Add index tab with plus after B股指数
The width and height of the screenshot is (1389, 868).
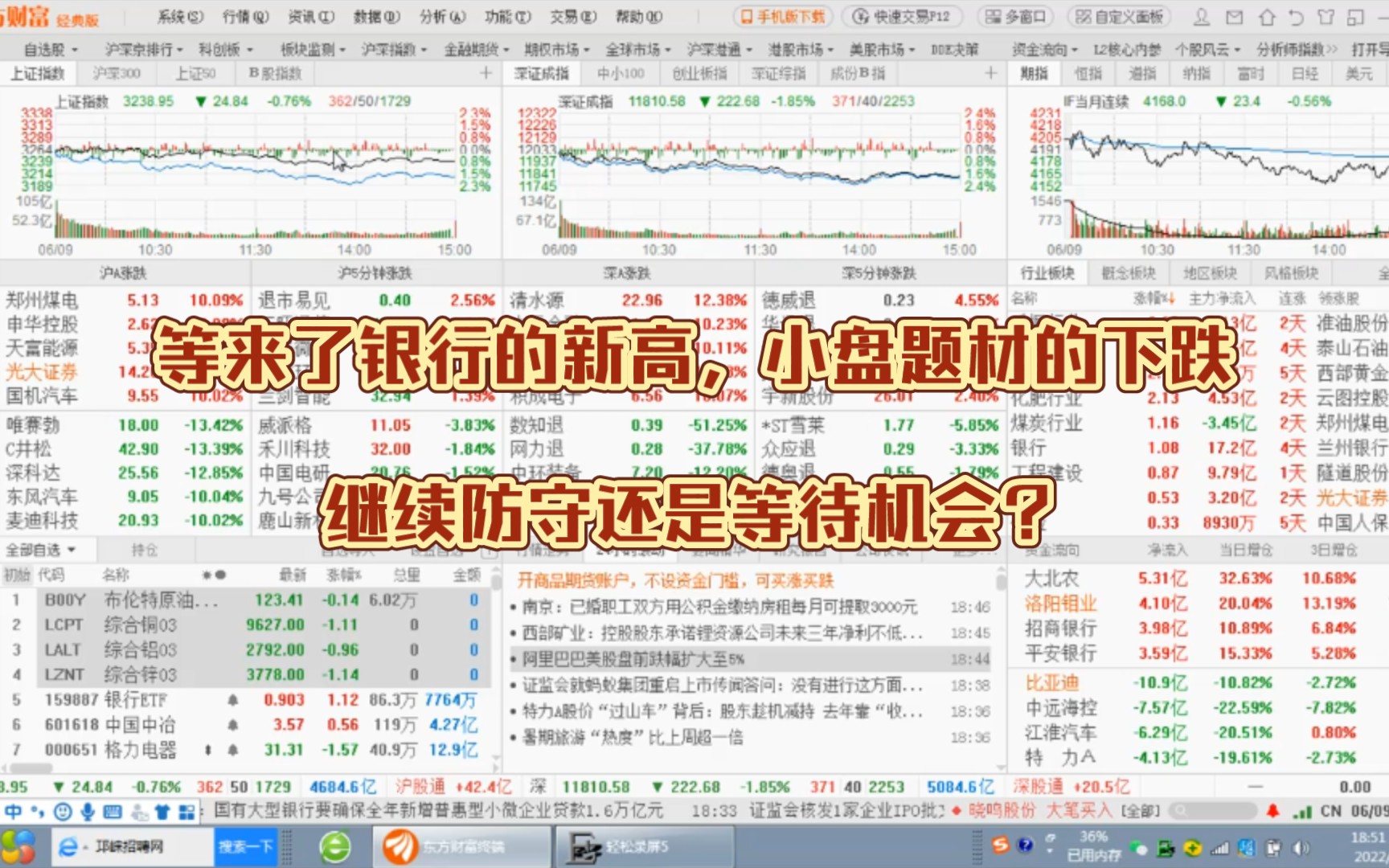pos(486,73)
